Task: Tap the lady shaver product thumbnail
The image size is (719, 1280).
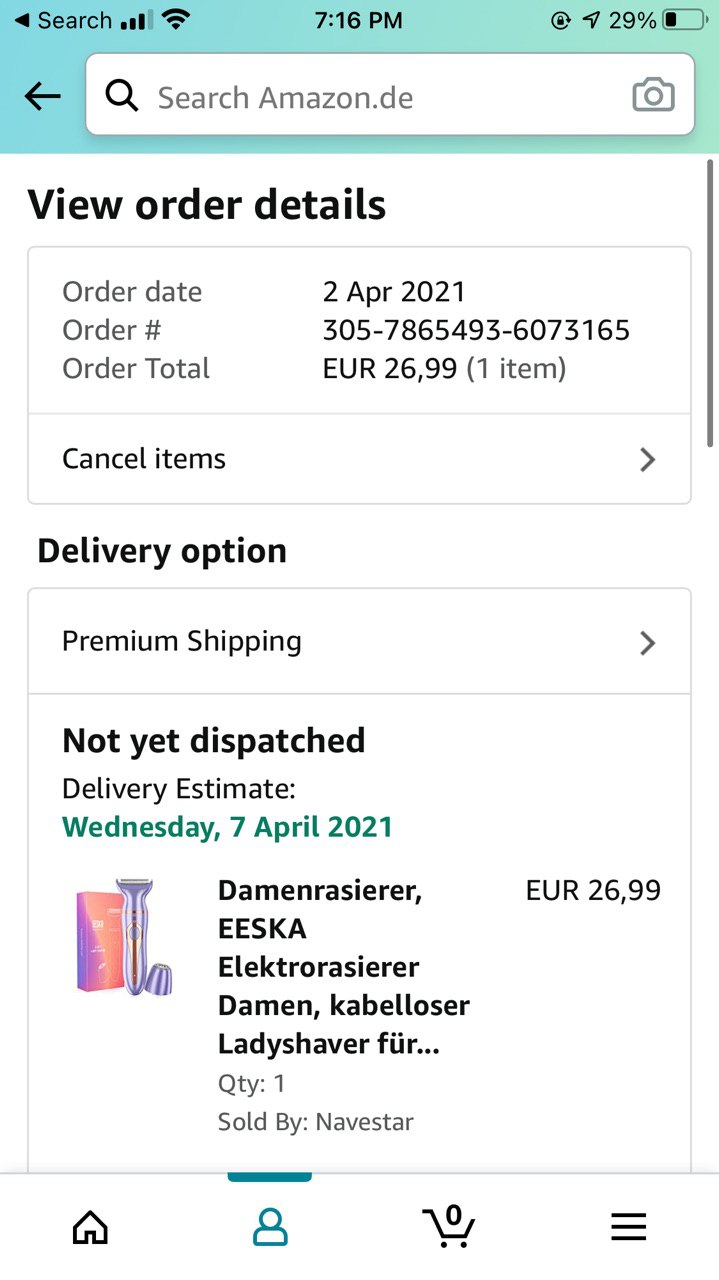Action: (x=125, y=938)
